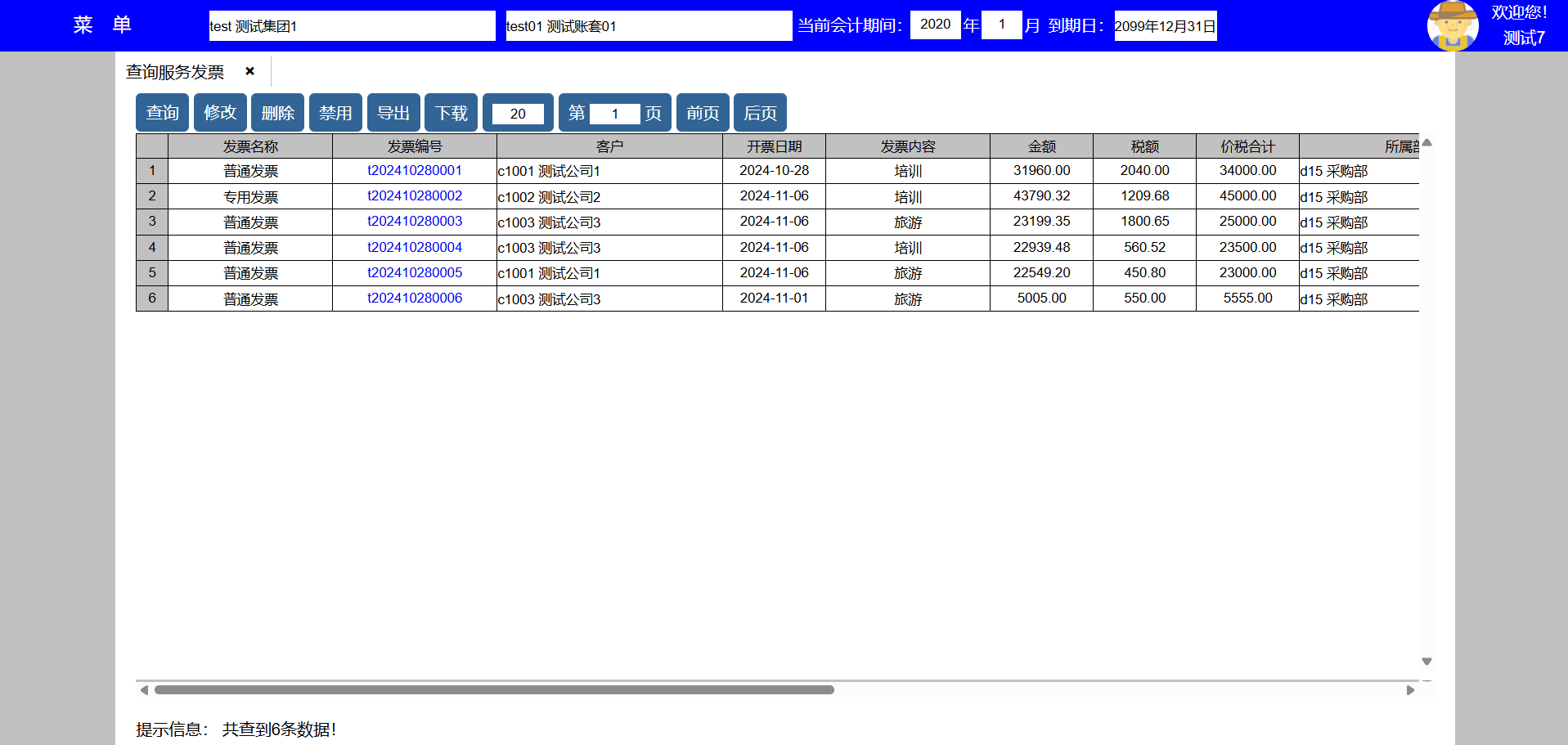1568x745 pixels.
Task: Click the horizontal scroll right arrow
Action: [x=1410, y=690]
